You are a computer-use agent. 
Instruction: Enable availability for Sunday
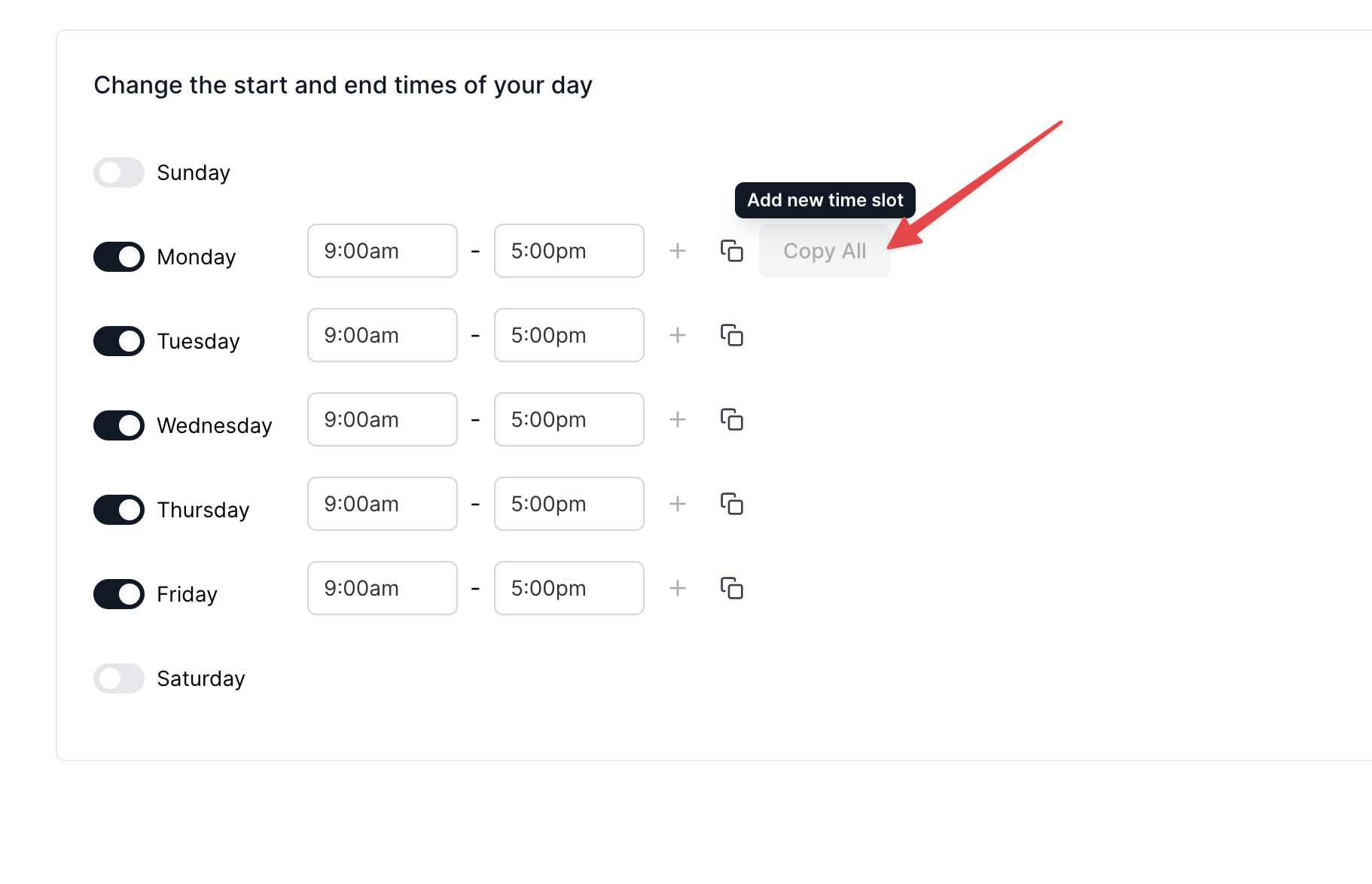pos(118,172)
